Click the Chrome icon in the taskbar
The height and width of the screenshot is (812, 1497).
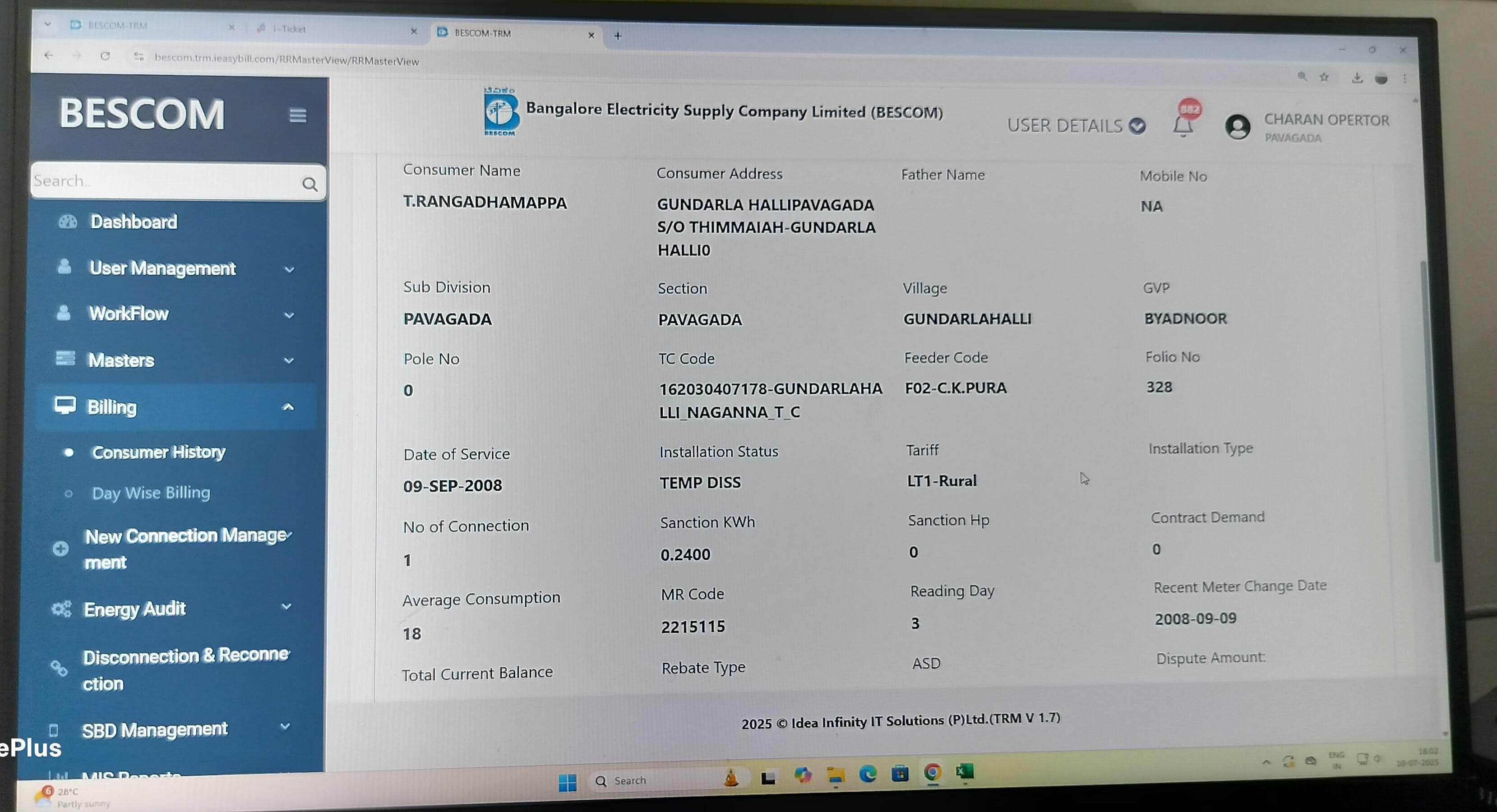(933, 772)
